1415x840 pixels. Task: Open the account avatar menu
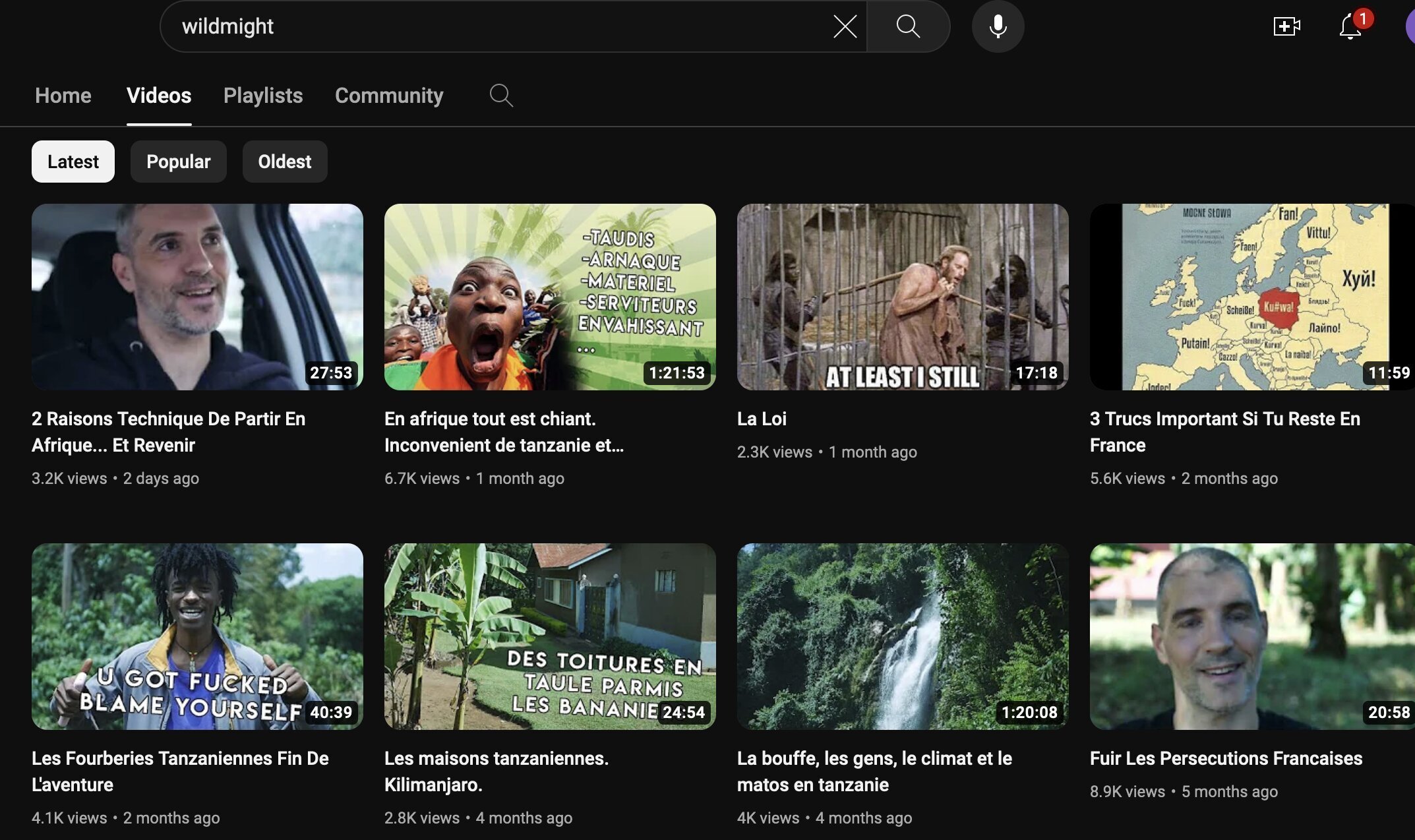point(1410,26)
